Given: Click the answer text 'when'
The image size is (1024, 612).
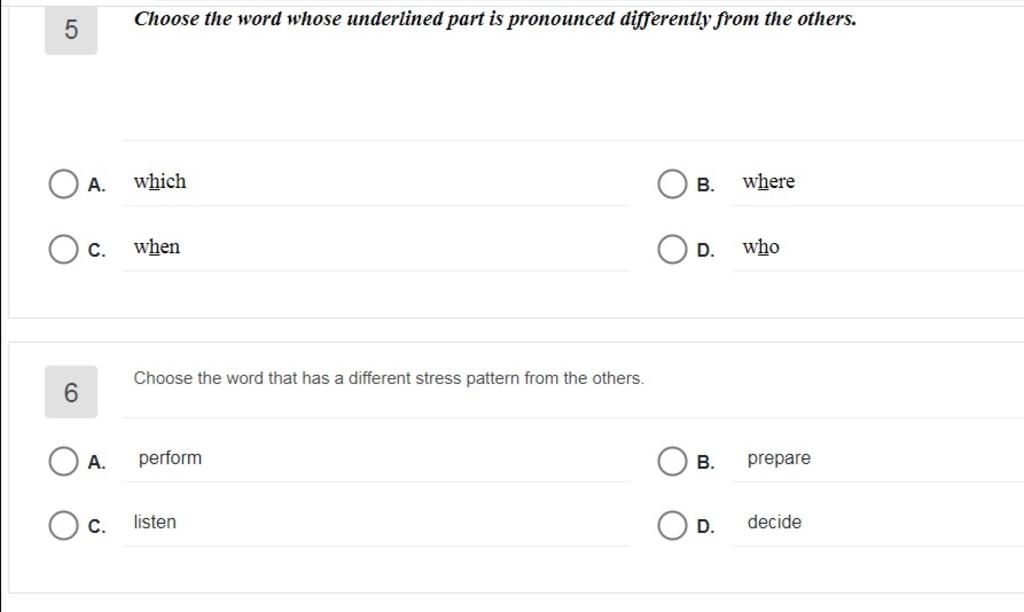Looking at the screenshot, I should click(x=157, y=247).
